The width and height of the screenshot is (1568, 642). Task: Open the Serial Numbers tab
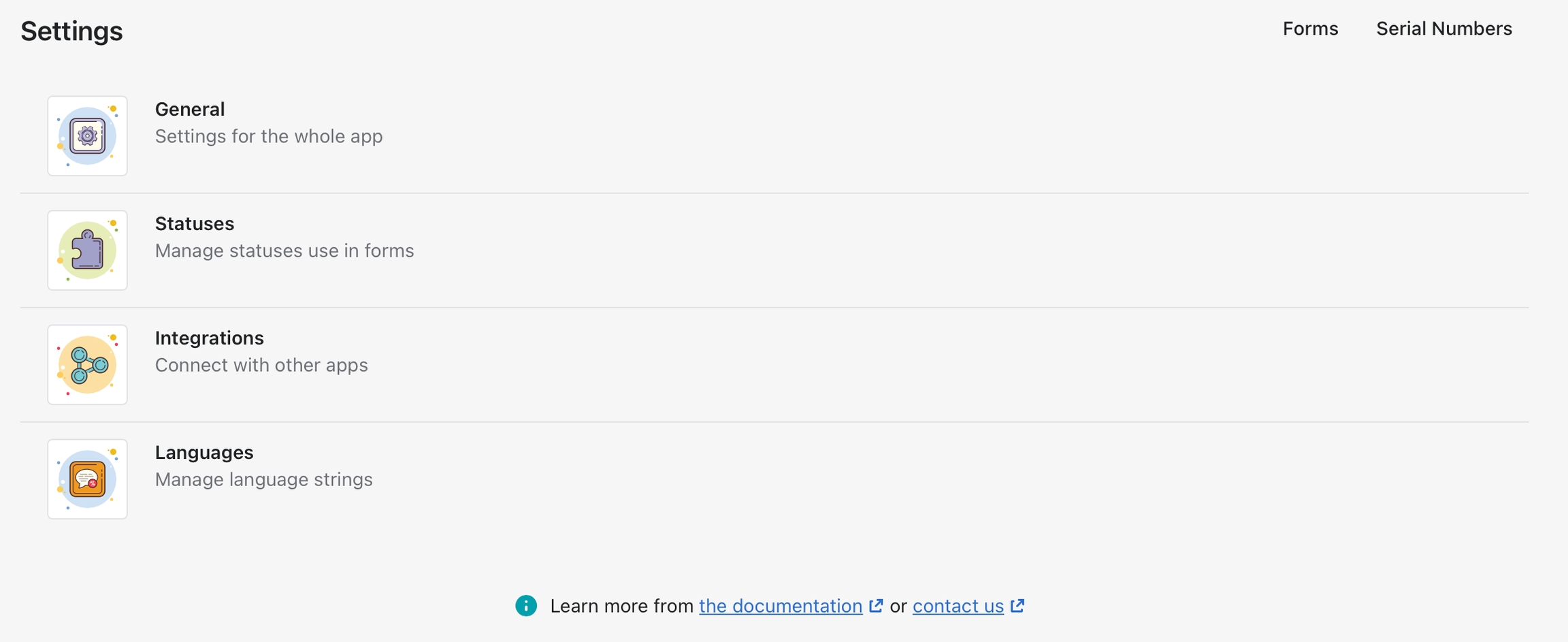1443,29
